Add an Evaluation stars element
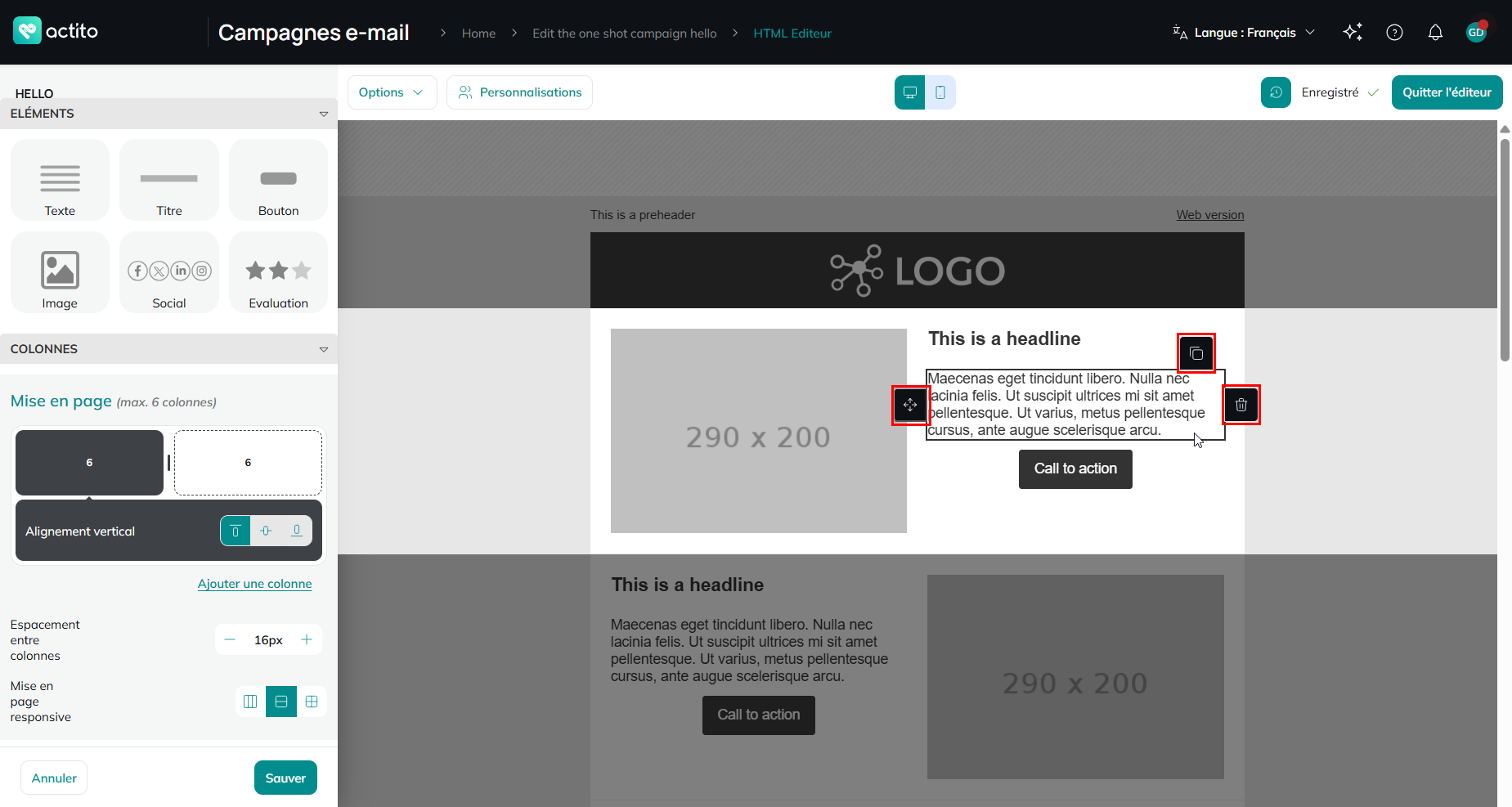 pyautogui.click(x=278, y=272)
